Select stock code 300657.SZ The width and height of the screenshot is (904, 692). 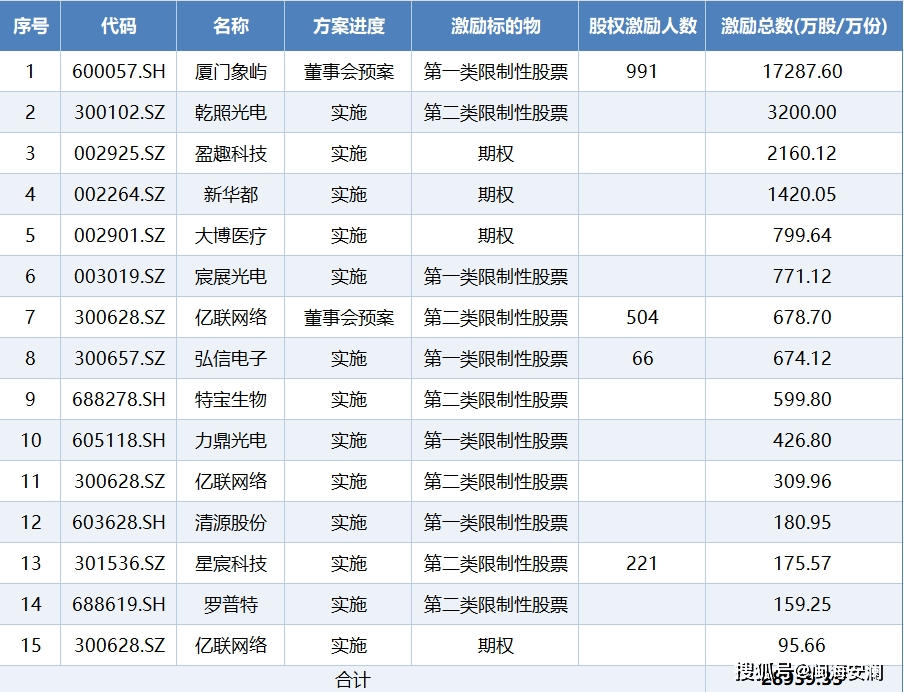pos(119,358)
